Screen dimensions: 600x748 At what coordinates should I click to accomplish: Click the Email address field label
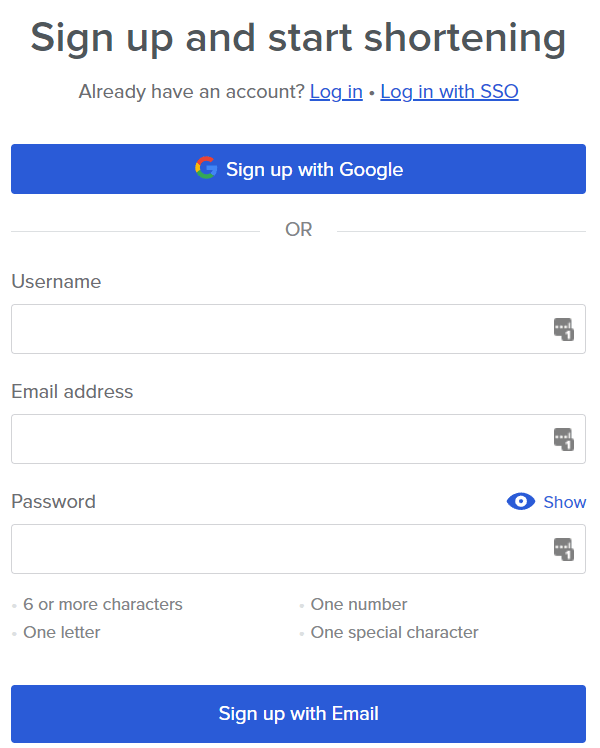72,392
